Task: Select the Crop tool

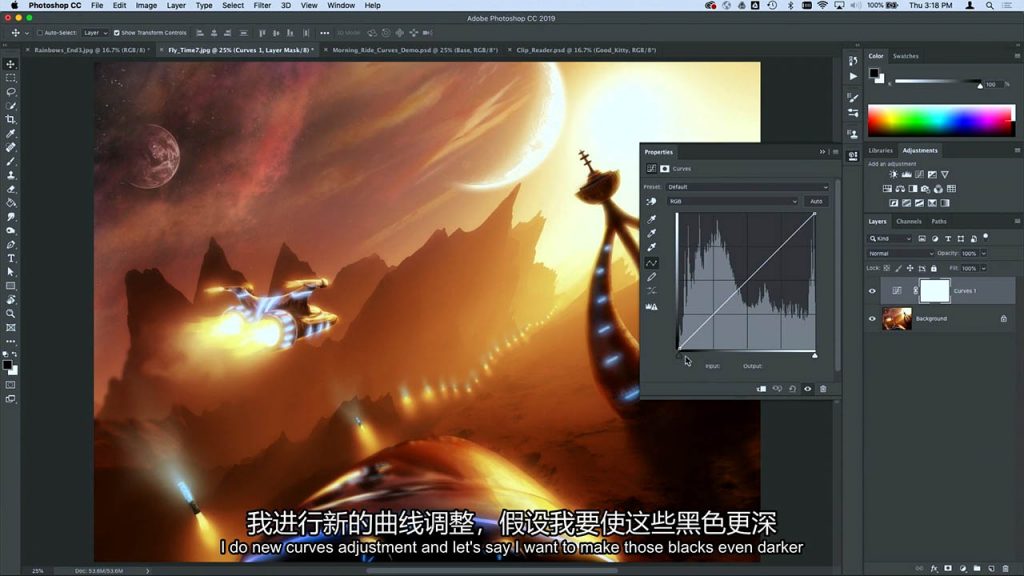Action: (x=10, y=120)
